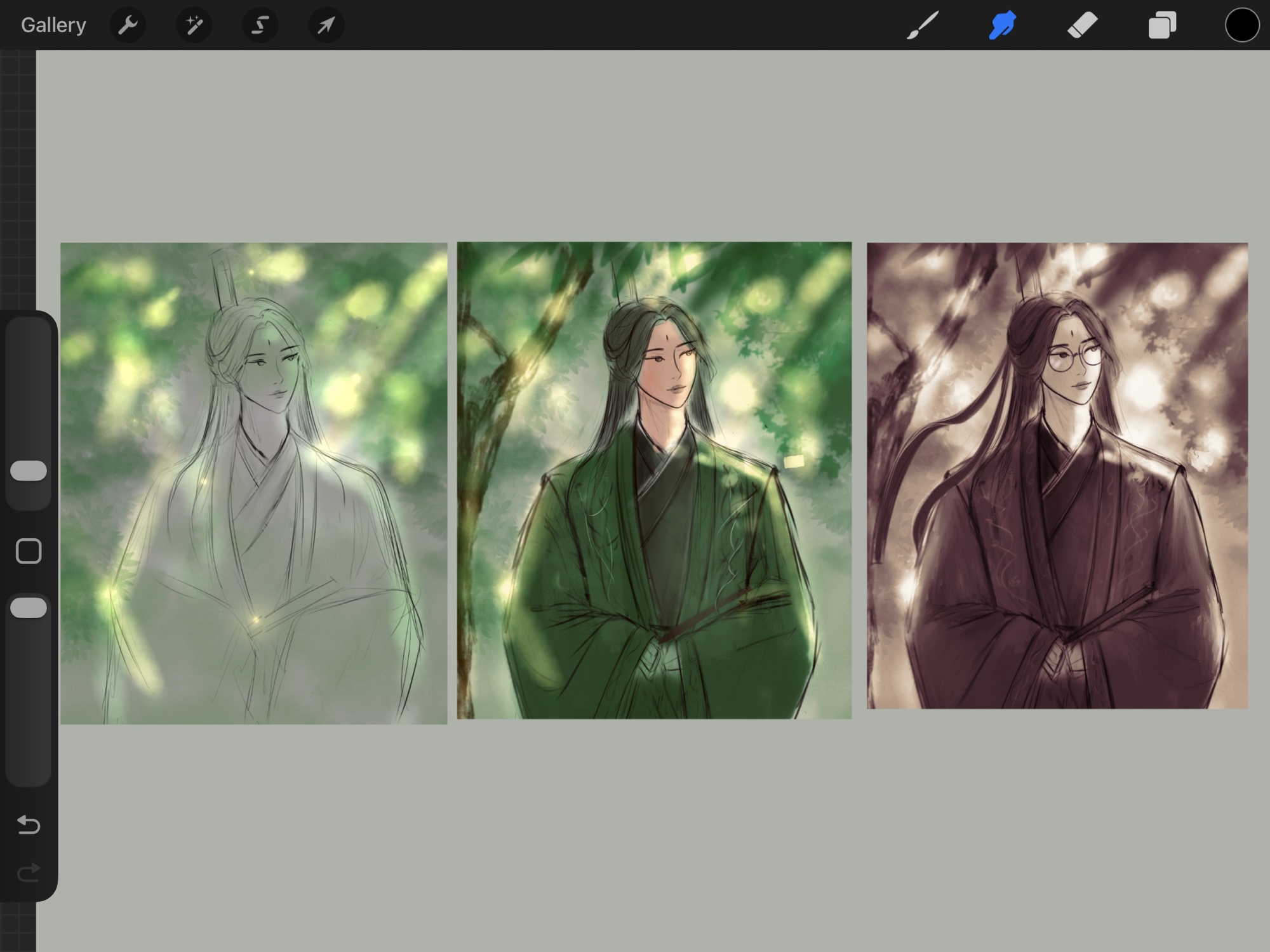Select the Eraser tool
Screen dimensions: 1270x952
[1082, 25]
